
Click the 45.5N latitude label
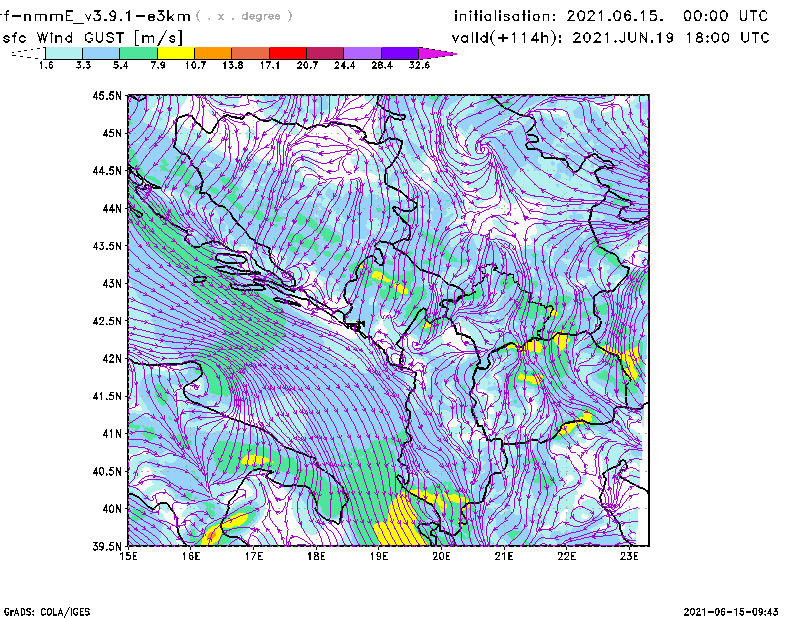[107, 95]
